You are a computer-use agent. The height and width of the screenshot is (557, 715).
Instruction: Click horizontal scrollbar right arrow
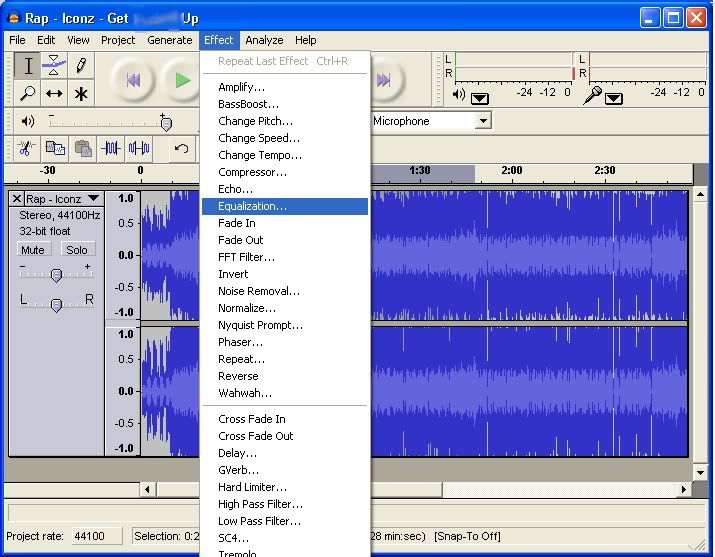pyautogui.click(x=684, y=489)
